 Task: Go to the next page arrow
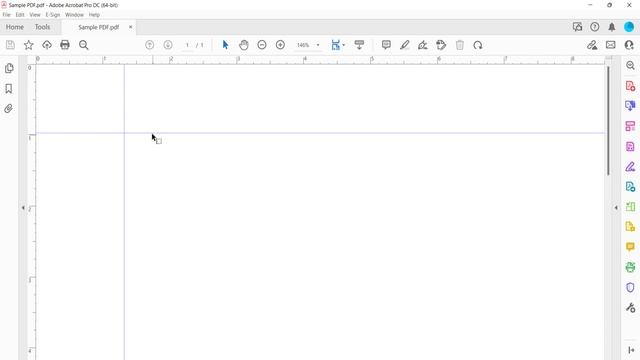tap(168, 45)
